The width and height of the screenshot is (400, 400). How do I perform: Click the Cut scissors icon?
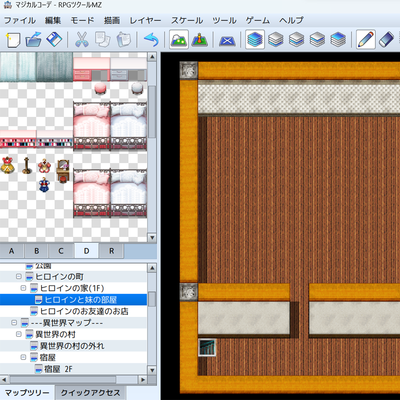coord(82,40)
